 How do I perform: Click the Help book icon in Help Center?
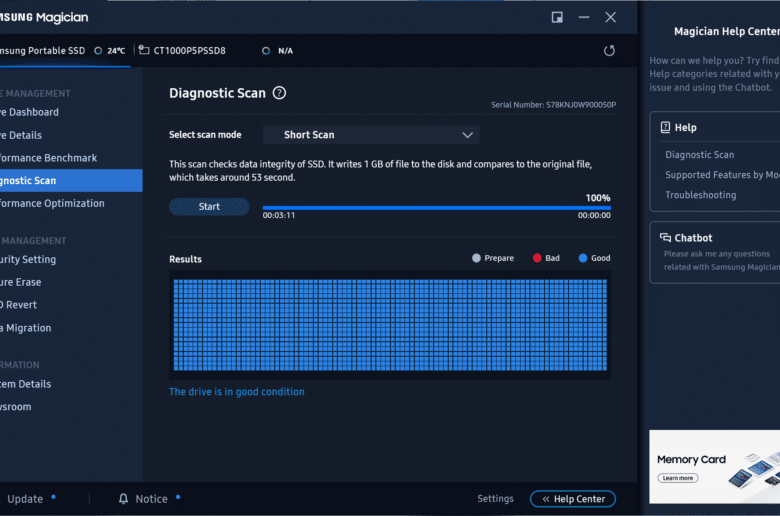click(x=665, y=127)
